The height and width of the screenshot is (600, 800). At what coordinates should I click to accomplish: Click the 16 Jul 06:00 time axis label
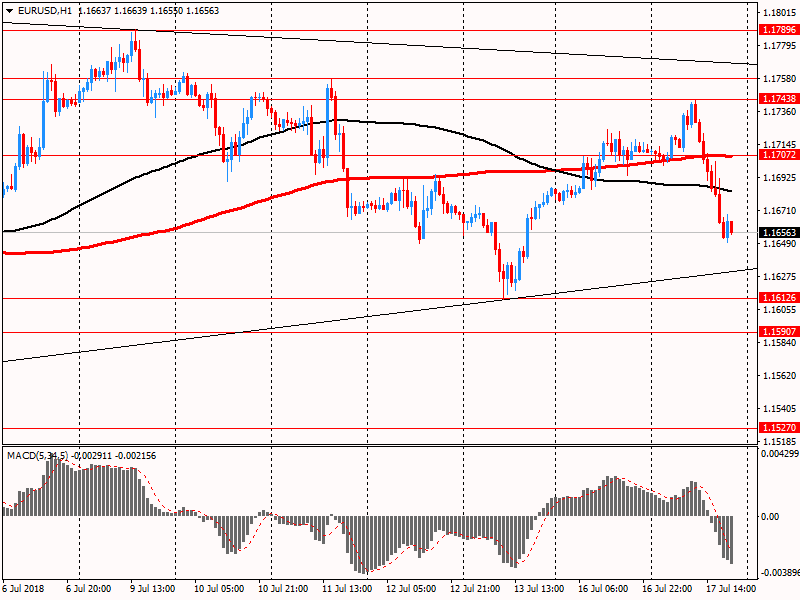[x=603, y=589]
